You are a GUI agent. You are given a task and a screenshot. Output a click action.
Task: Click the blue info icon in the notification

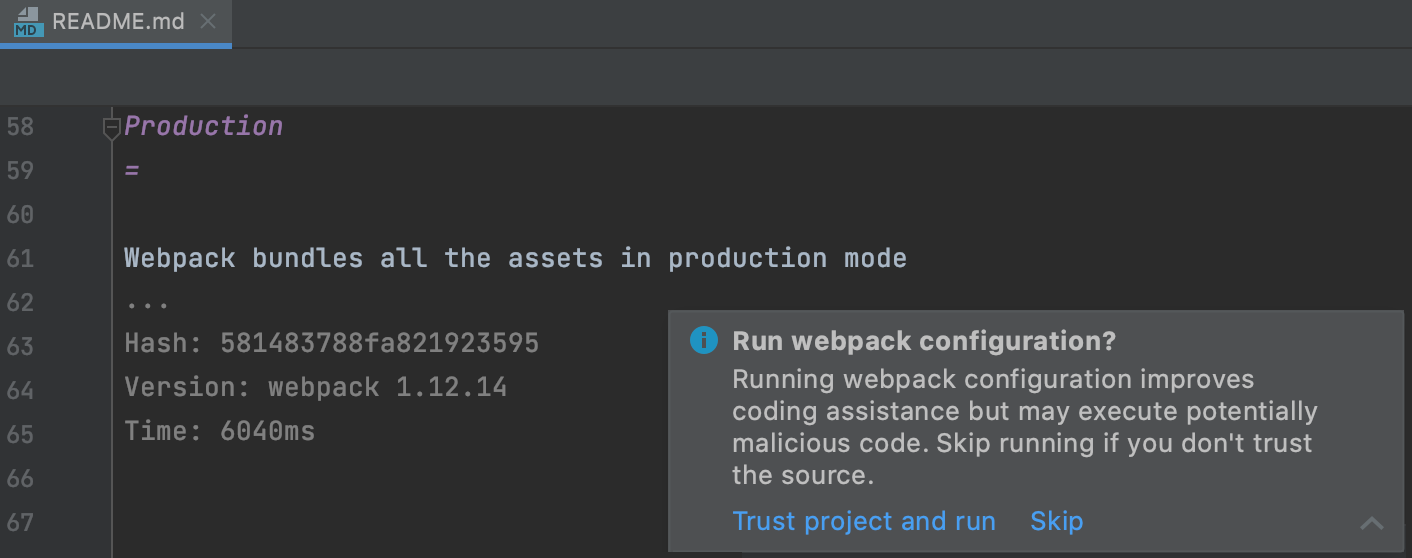[x=704, y=341]
